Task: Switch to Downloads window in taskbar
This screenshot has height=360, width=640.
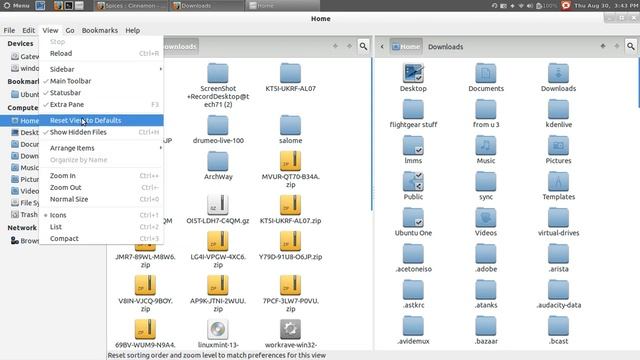Action: coord(207,6)
